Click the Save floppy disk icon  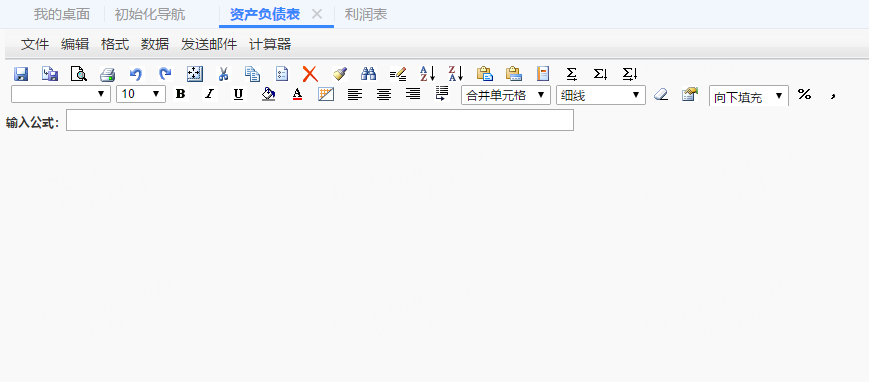click(21, 74)
